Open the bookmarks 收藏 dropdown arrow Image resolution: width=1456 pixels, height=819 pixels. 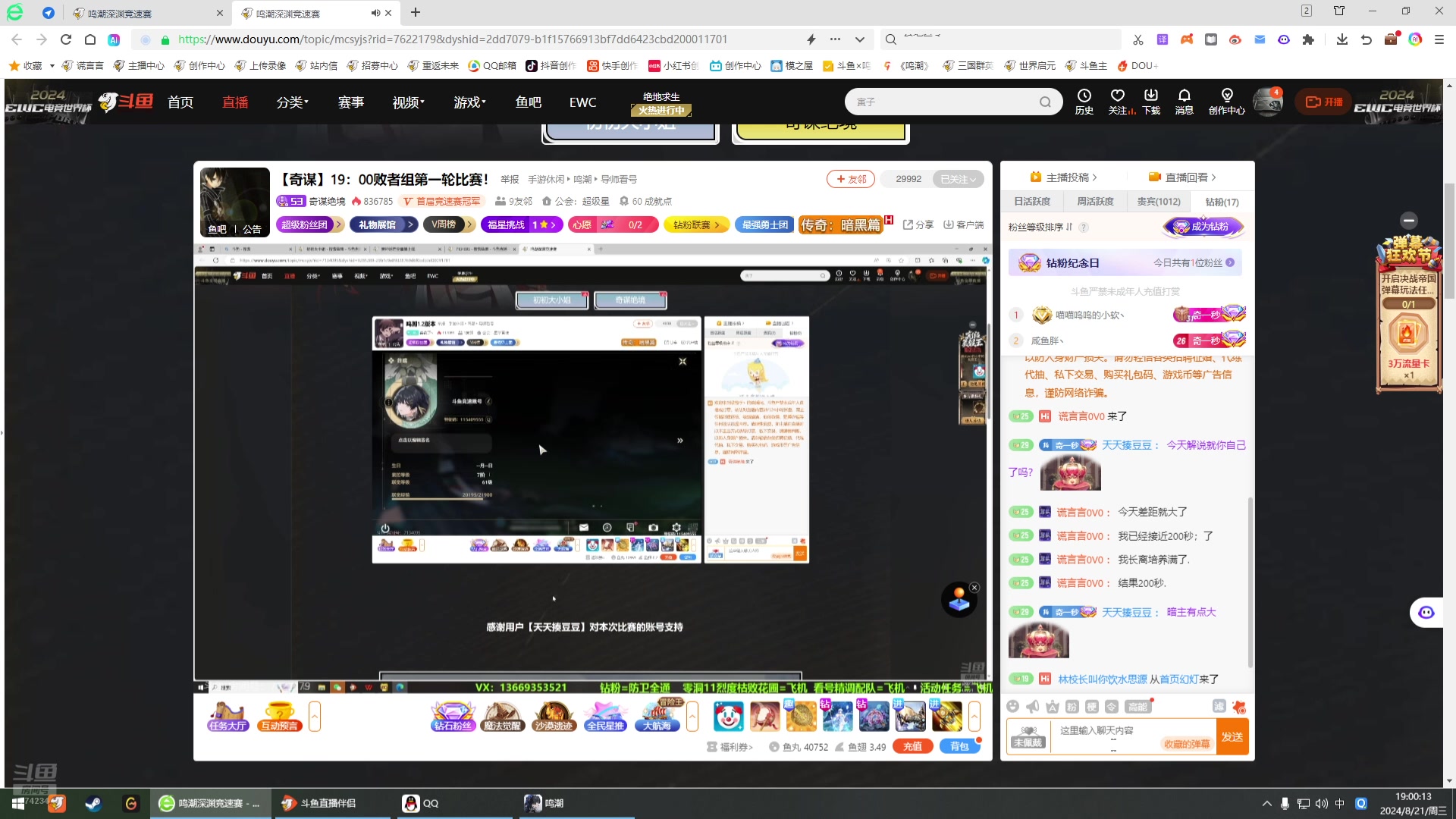(x=52, y=66)
